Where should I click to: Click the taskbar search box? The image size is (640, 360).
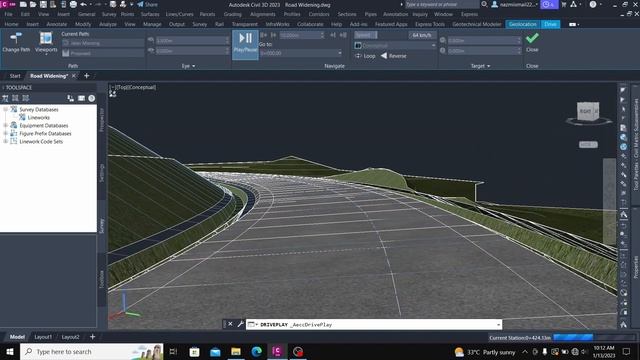pos(92,351)
